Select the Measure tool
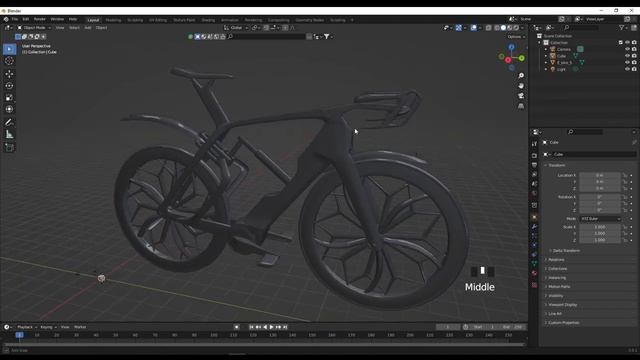This screenshot has height=360, width=640. click(x=9, y=134)
